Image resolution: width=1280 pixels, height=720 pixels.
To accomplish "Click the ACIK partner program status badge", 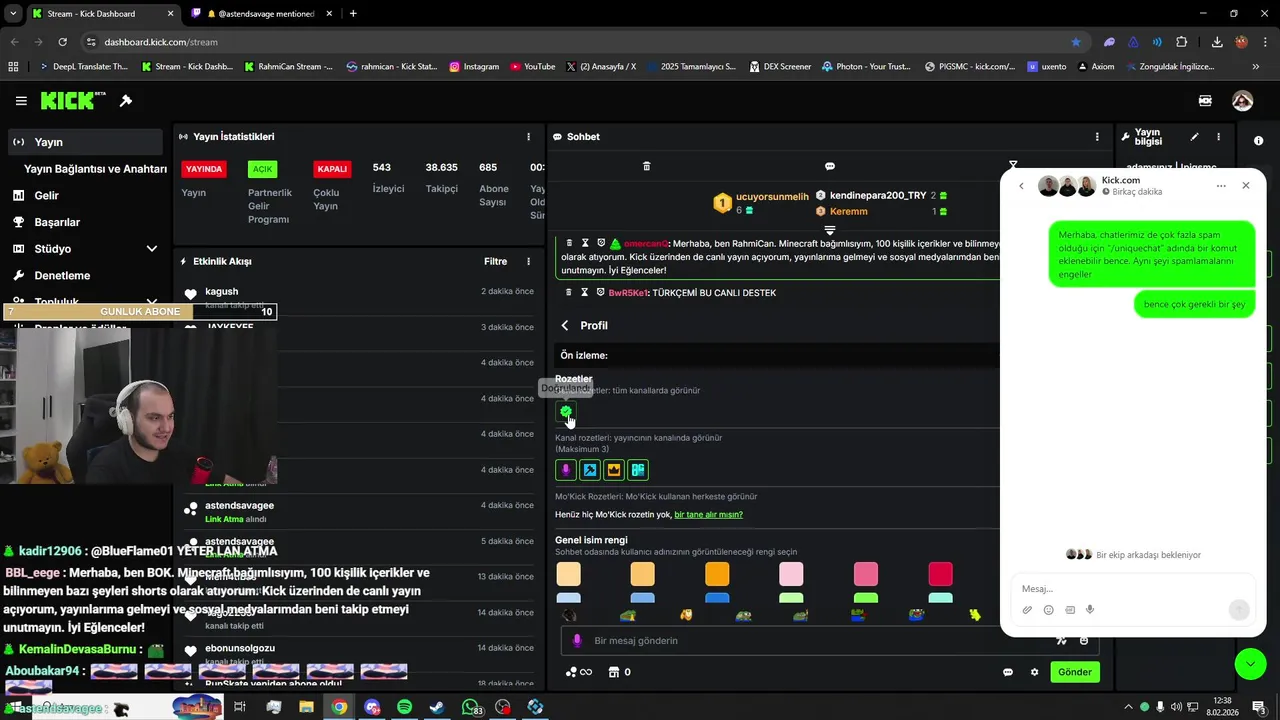I will [x=262, y=169].
